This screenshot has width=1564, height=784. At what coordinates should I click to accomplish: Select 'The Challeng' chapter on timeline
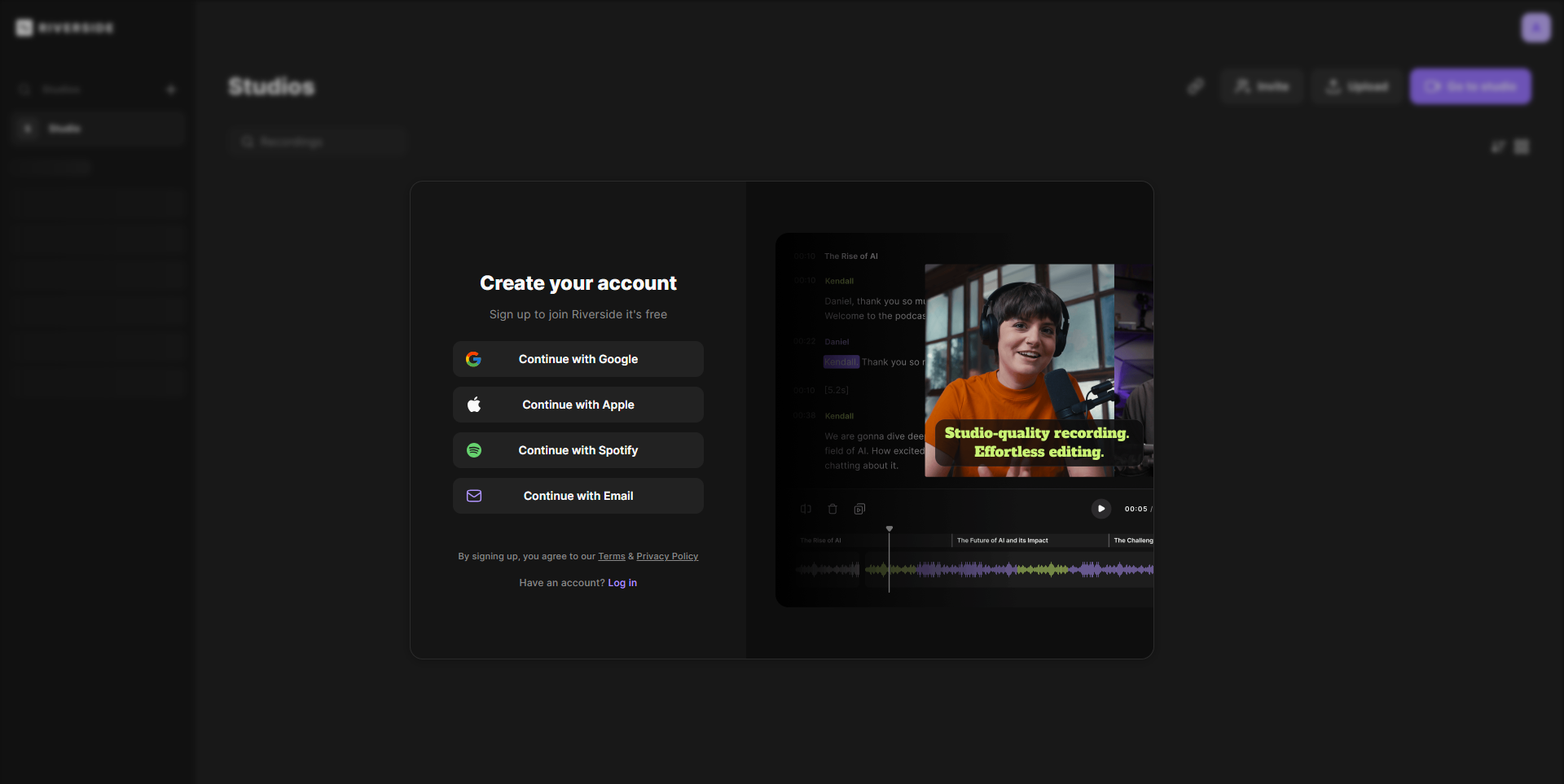[1133, 541]
